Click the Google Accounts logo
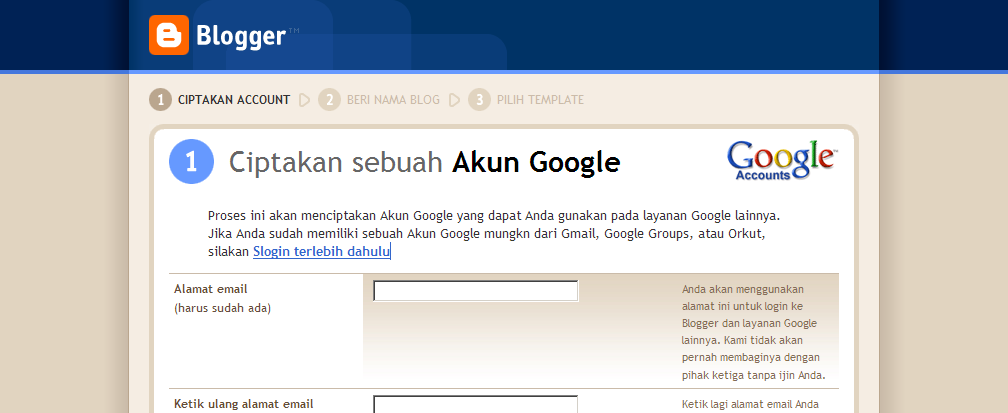 [x=782, y=161]
